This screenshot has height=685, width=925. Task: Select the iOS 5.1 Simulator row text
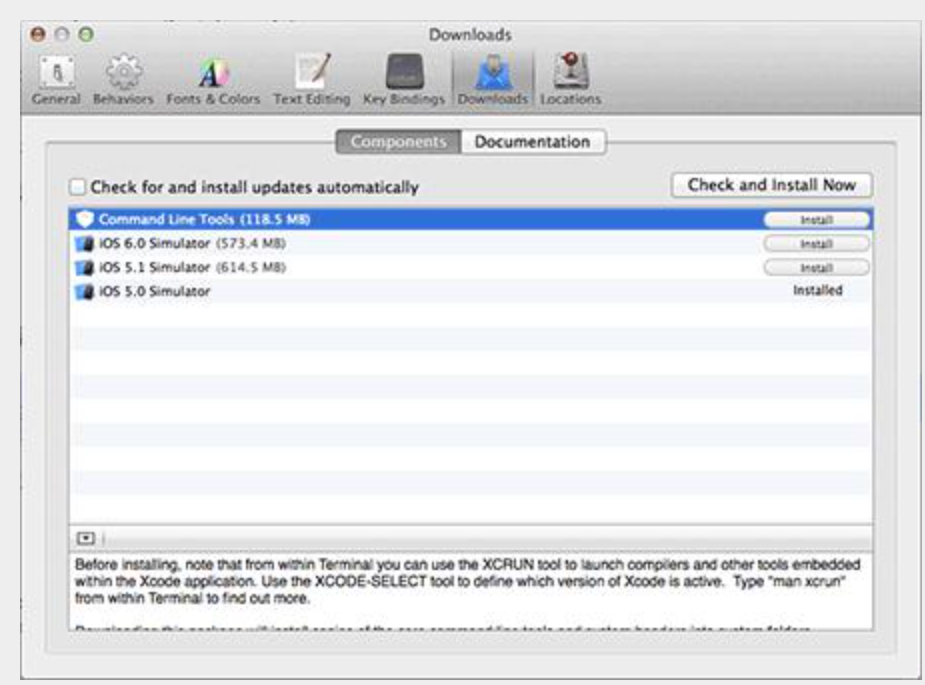(192, 267)
